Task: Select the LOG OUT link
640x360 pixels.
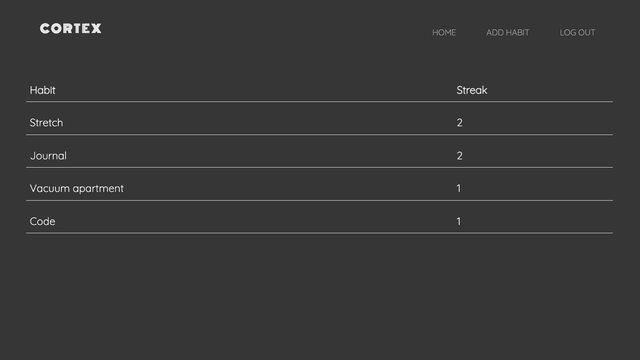Action: 577,33
